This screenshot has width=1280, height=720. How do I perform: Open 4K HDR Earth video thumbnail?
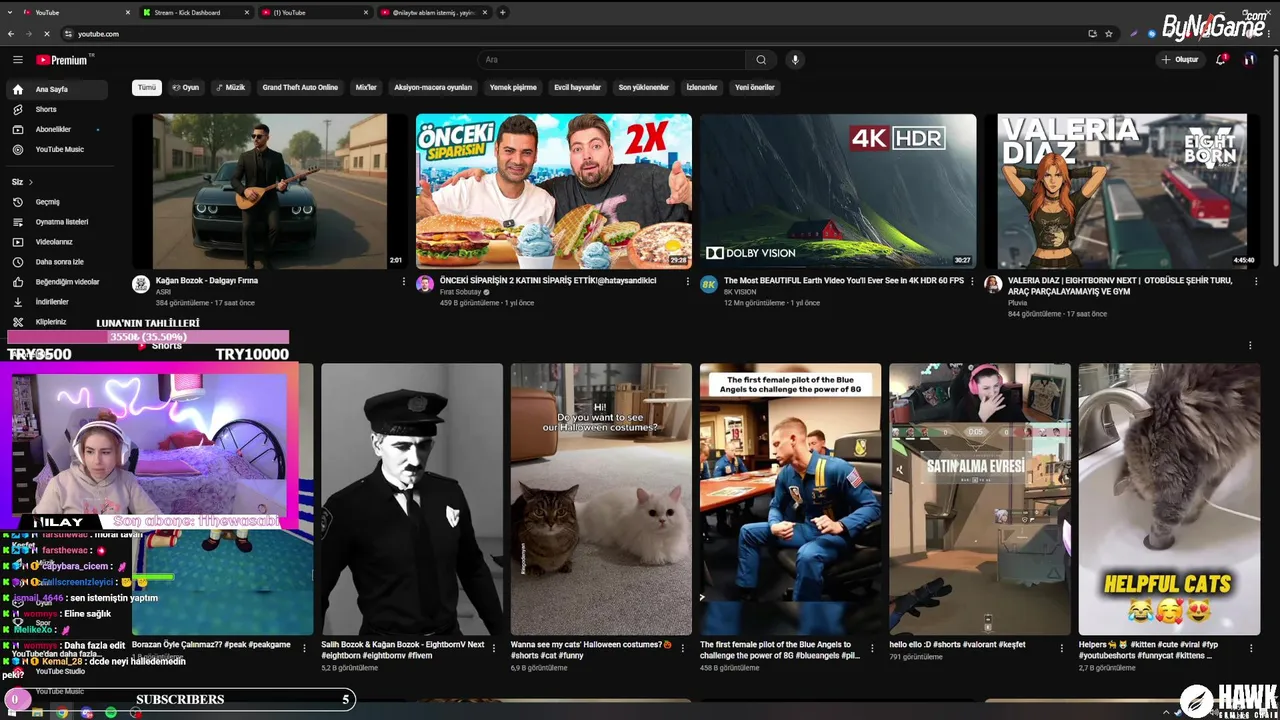click(x=838, y=191)
